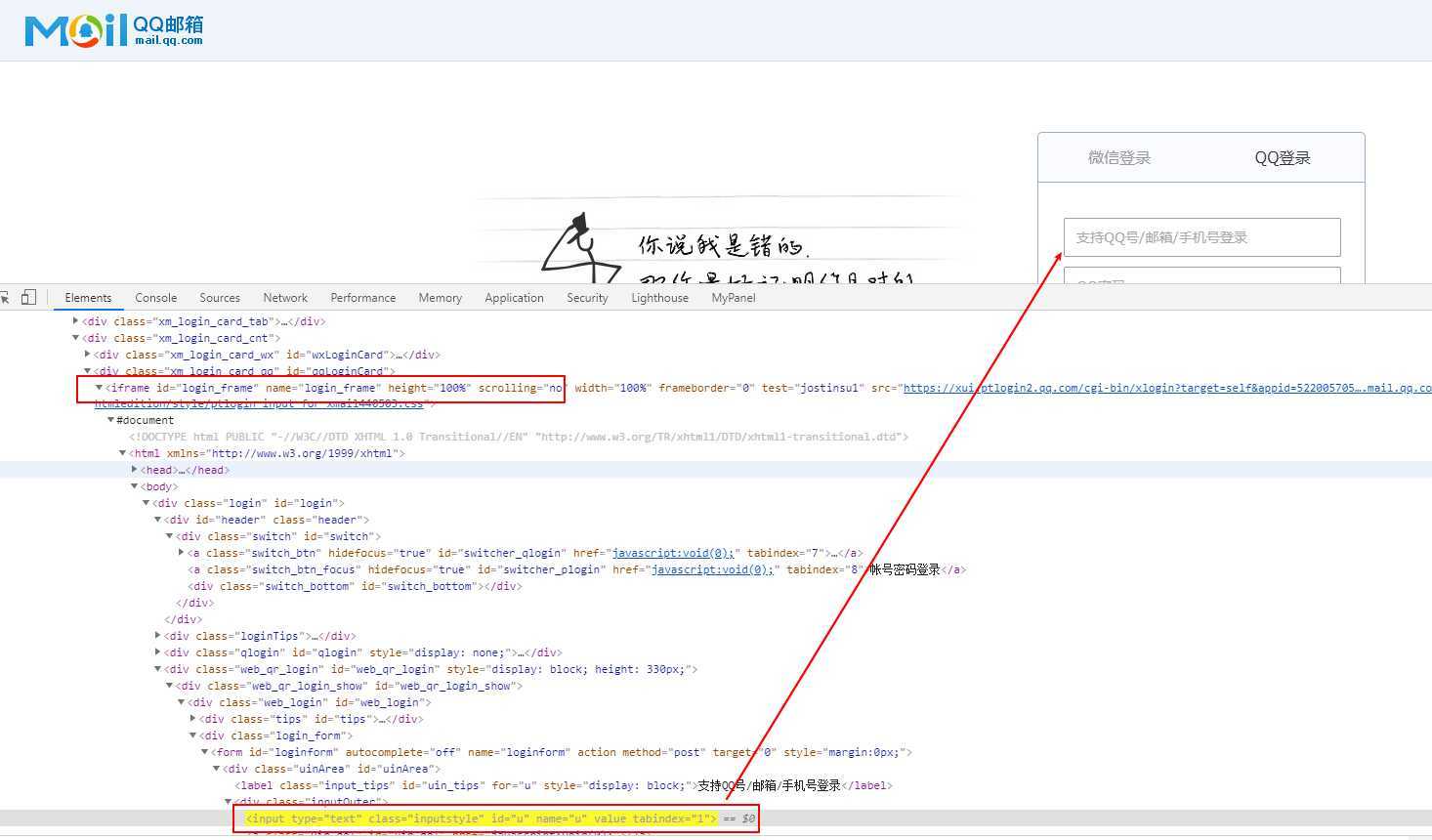
Task: Open the Application panel tab
Action: [514, 298]
